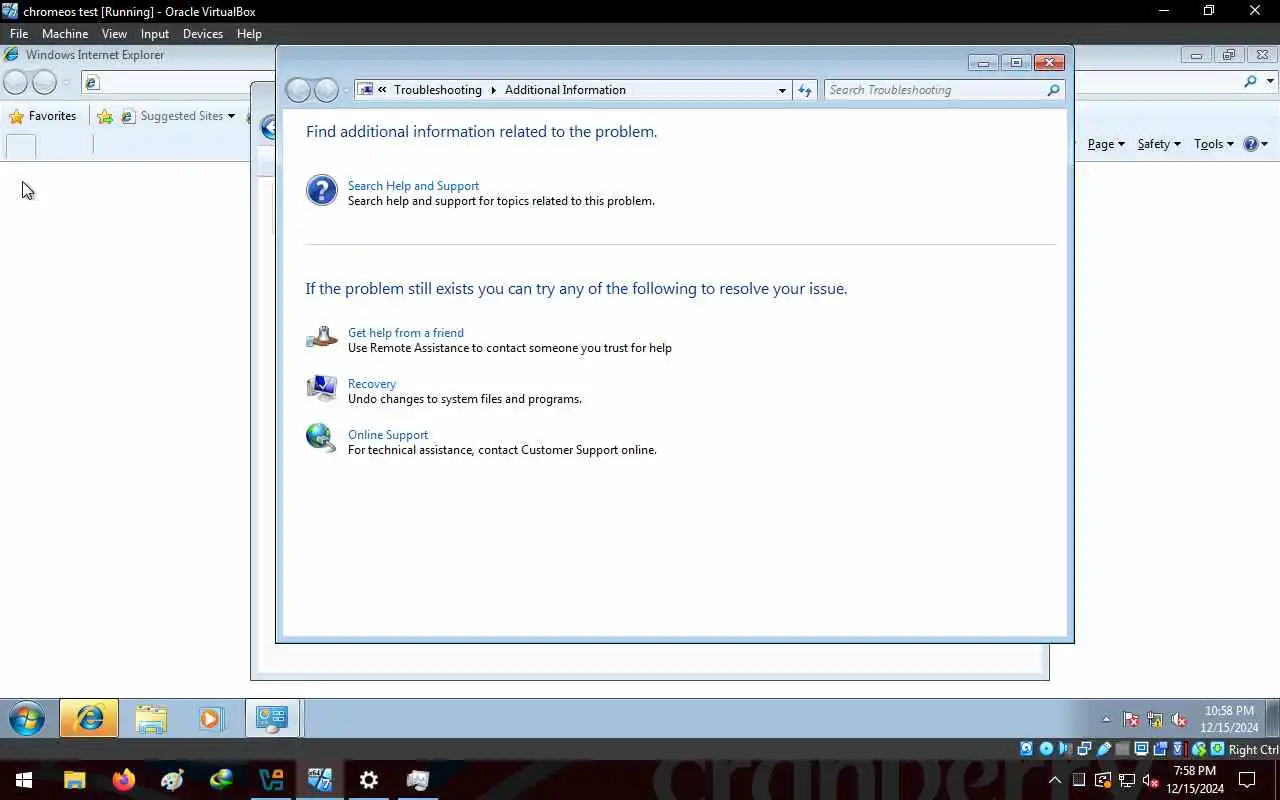Open the VirtualBox Devices menu
The width and height of the screenshot is (1280, 800).
pos(203,33)
